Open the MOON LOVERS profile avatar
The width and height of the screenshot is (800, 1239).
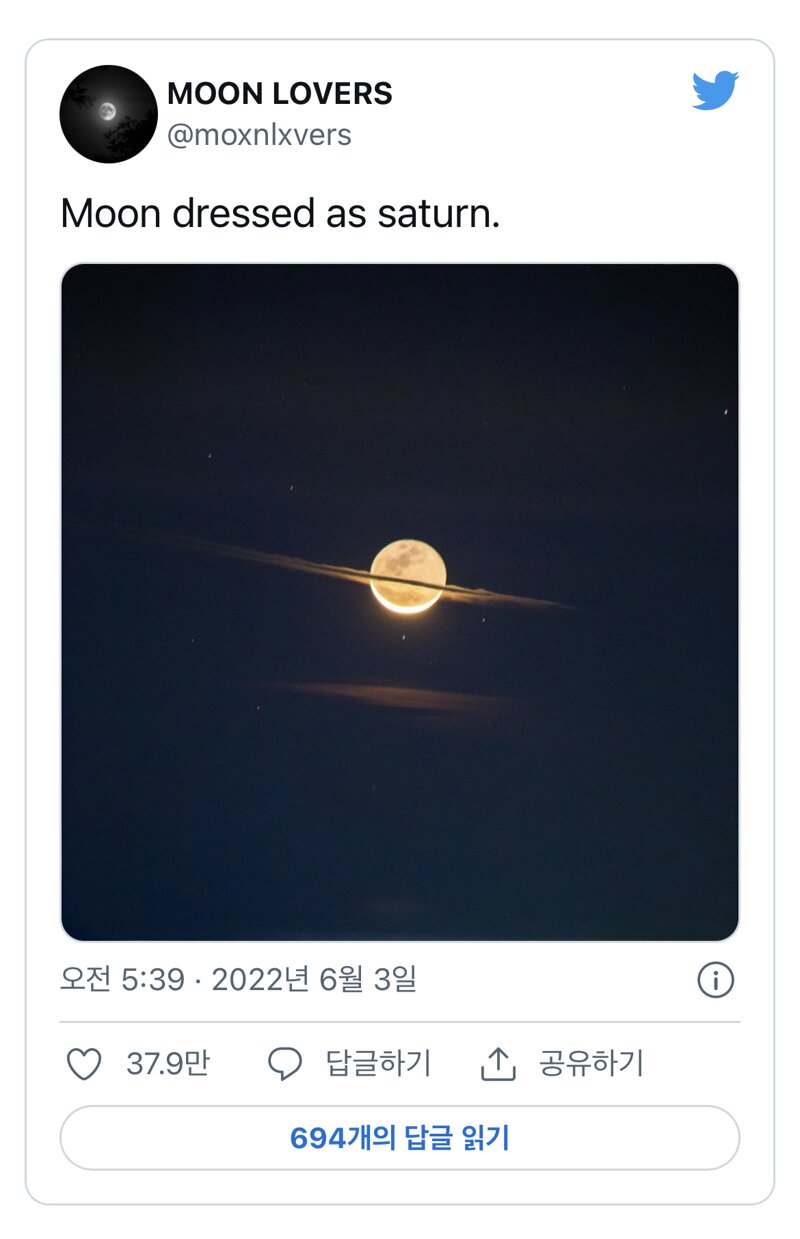[x=109, y=114]
